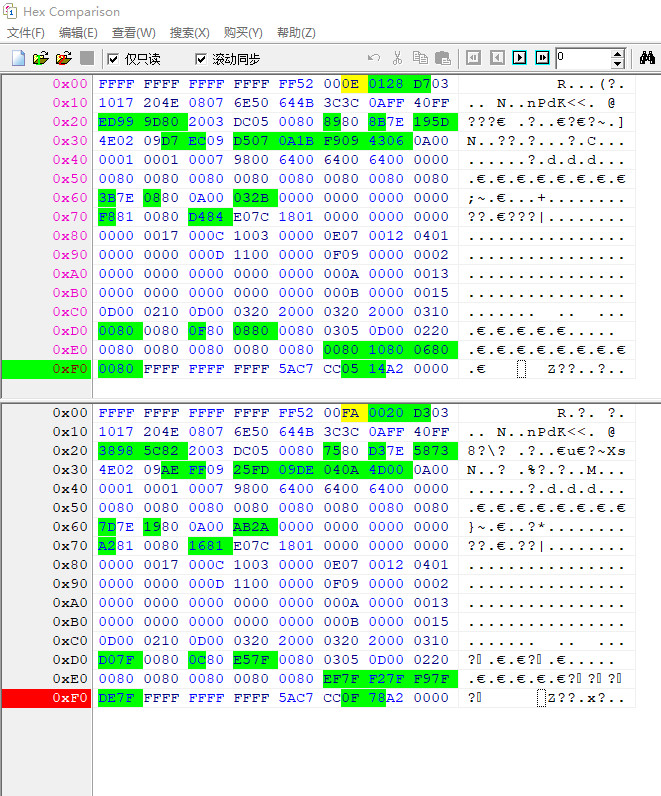The width and height of the screenshot is (661, 796).
Task: Open the 帮助(Z) menu
Action: click(x=296, y=33)
